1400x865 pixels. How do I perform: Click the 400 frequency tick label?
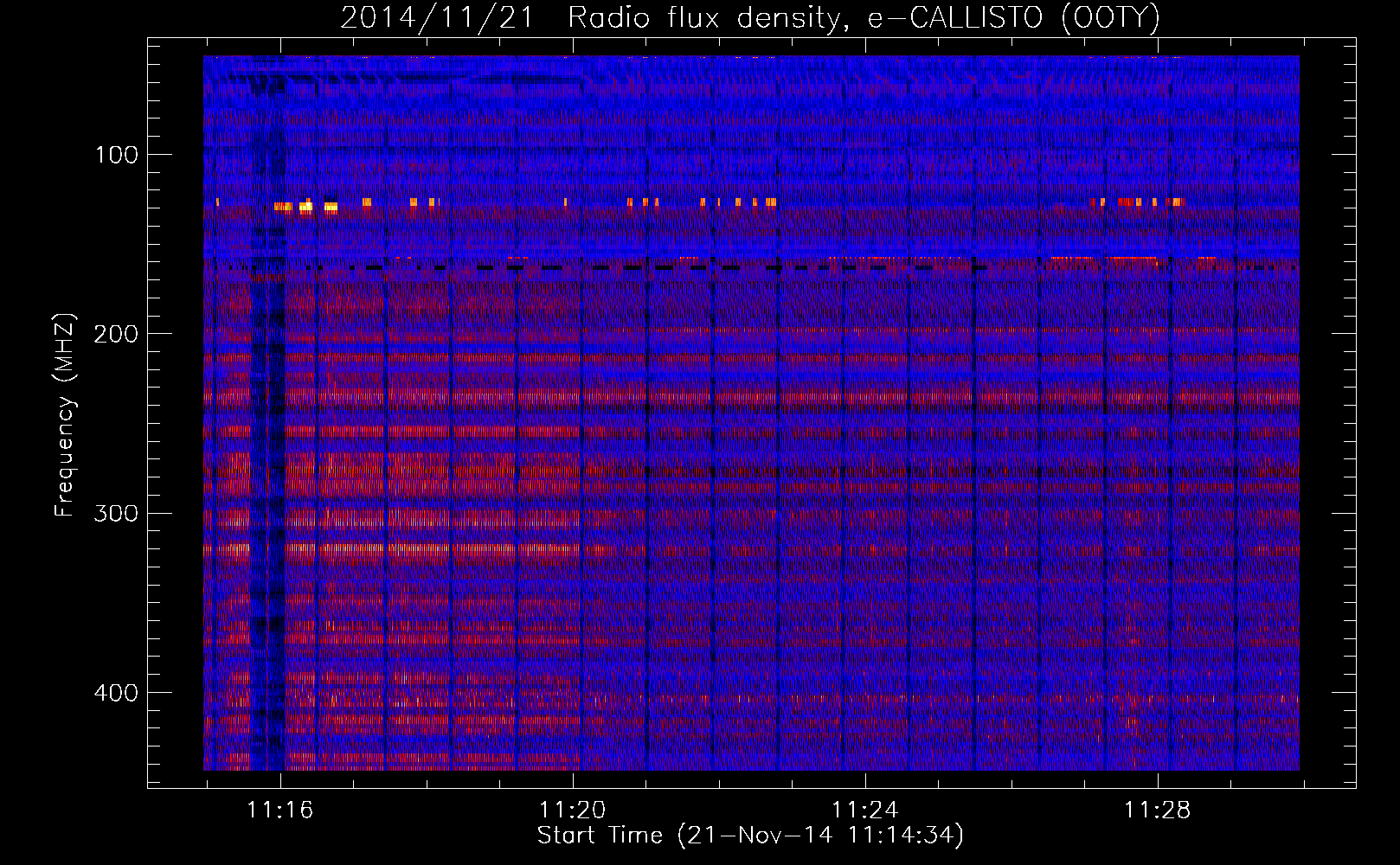click(x=117, y=693)
